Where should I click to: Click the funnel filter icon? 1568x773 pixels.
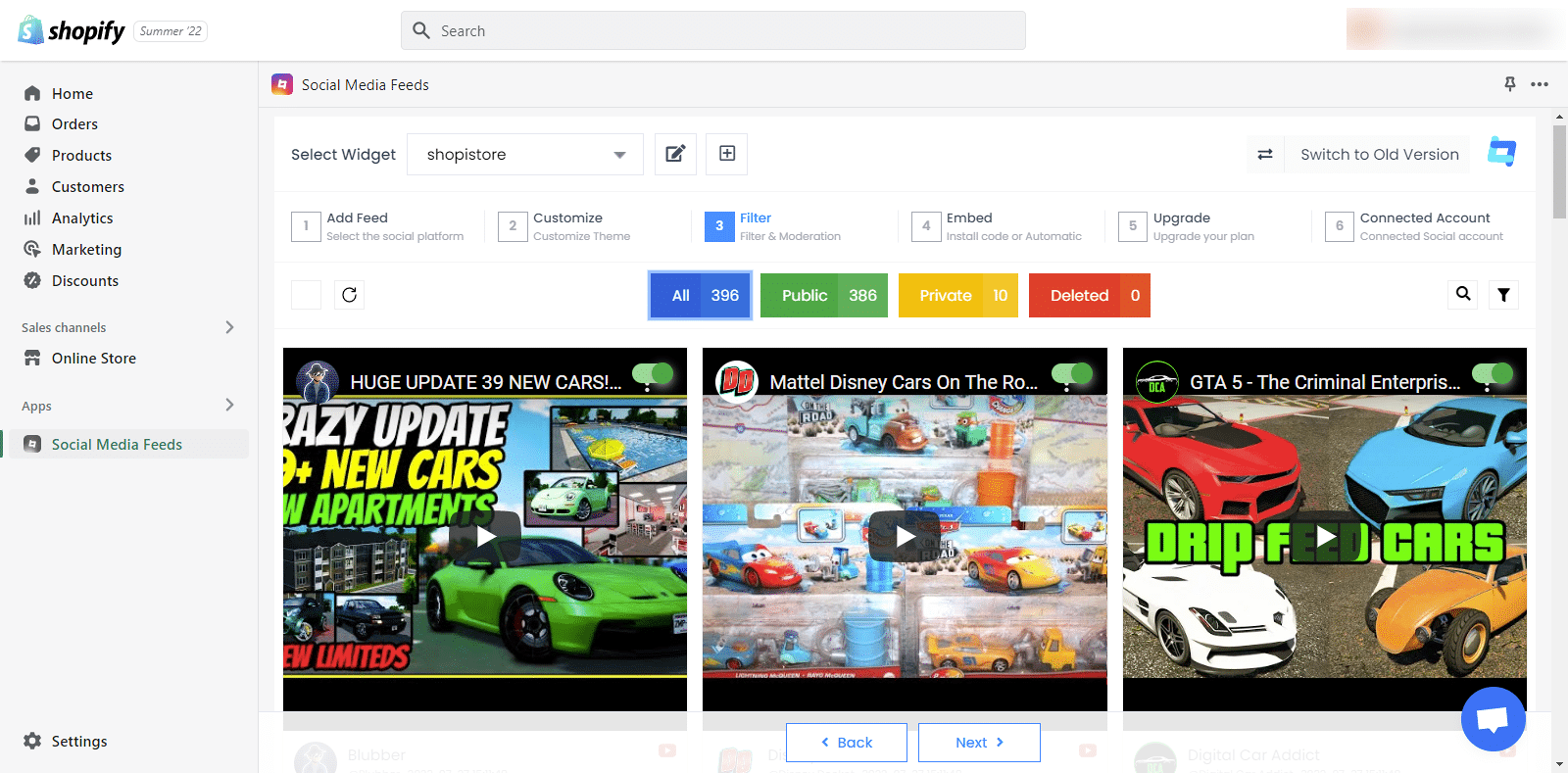click(x=1503, y=294)
